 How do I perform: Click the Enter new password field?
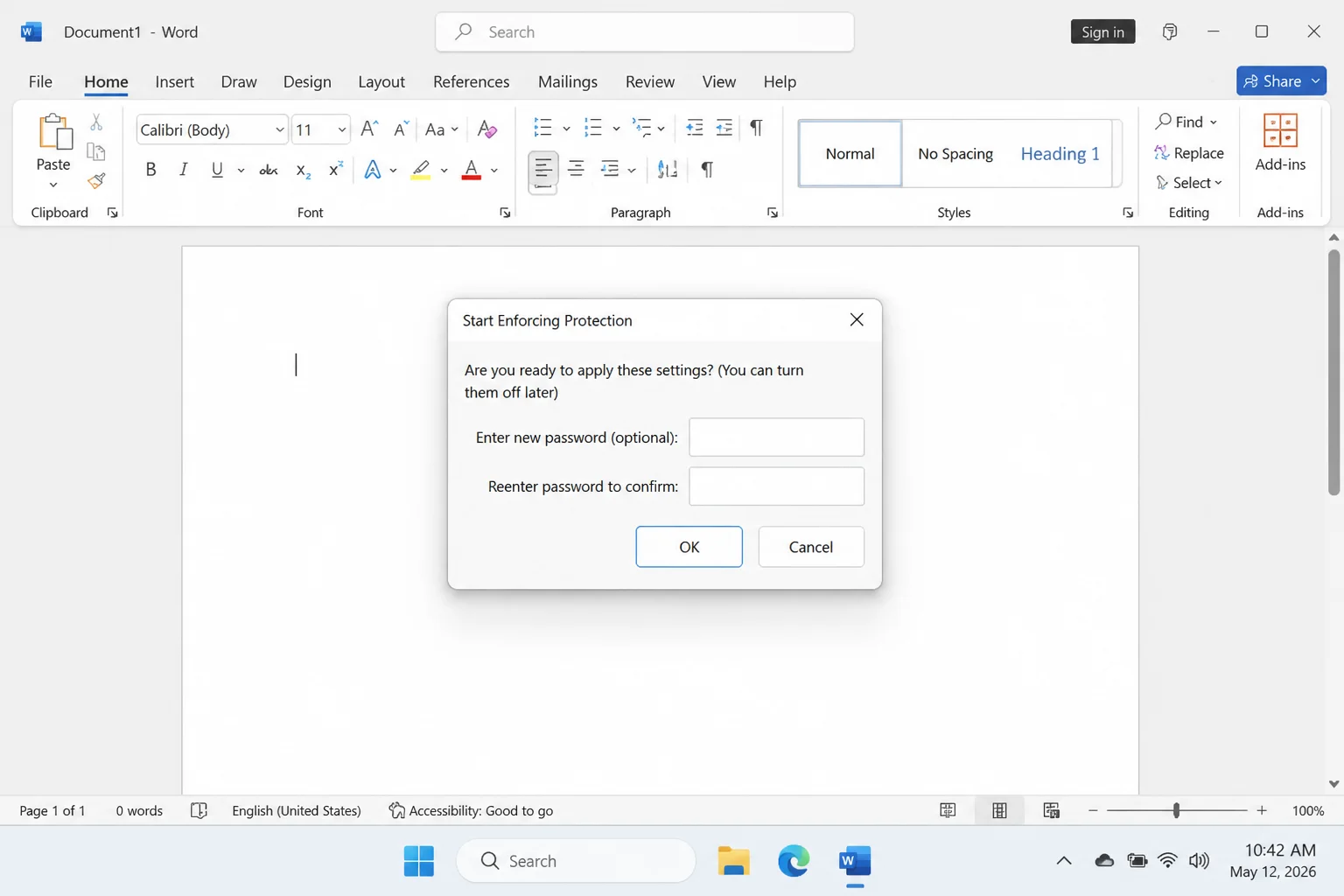tap(776, 437)
